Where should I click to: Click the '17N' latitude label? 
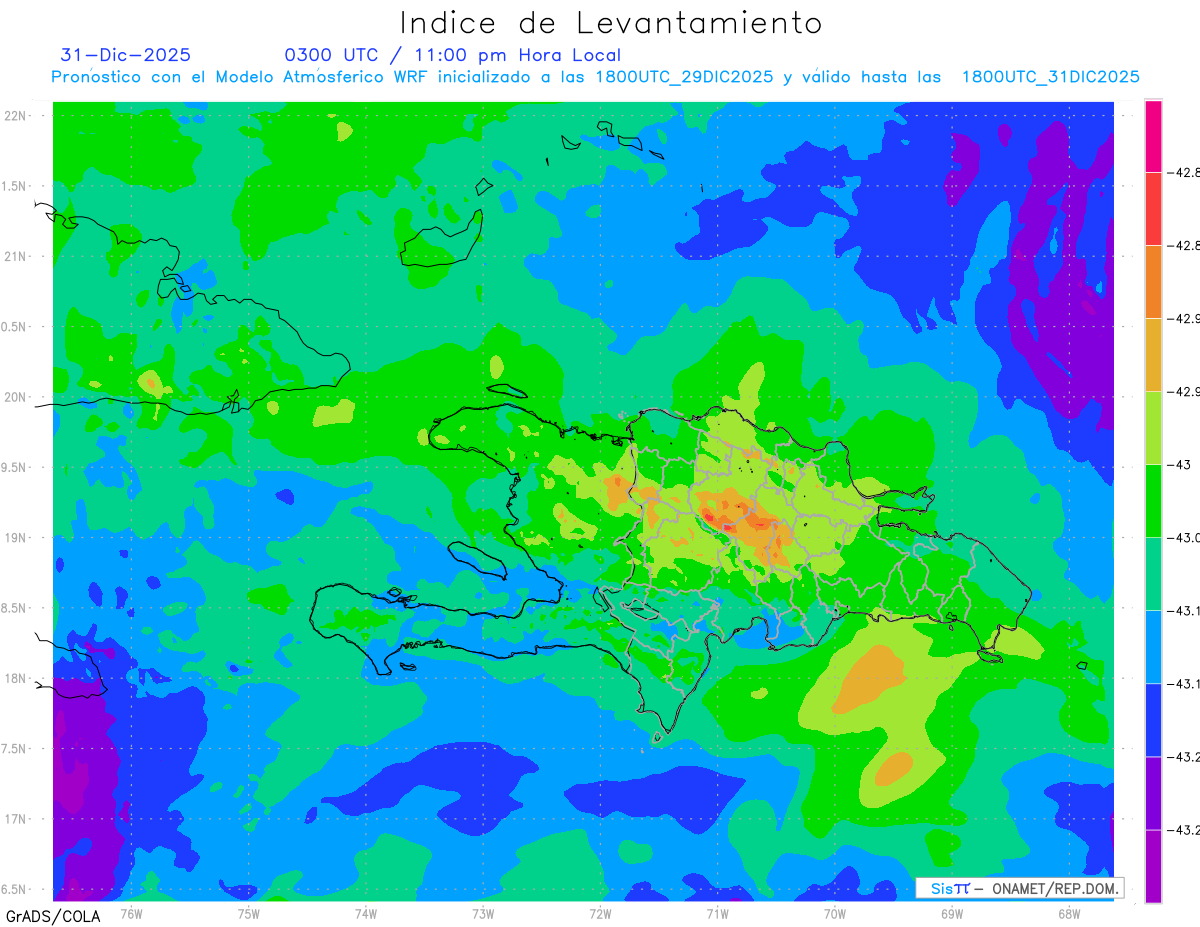(17, 820)
